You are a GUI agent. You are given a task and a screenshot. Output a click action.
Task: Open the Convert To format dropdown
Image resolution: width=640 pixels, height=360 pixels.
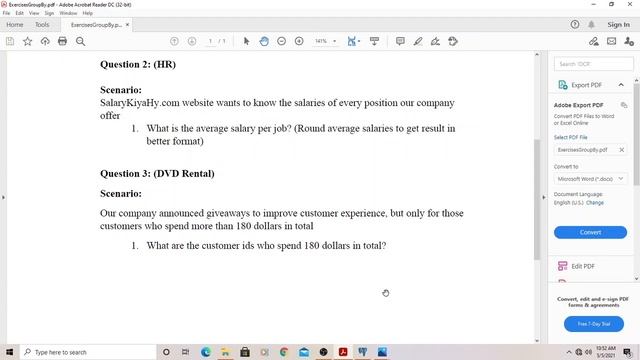[590, 179]
